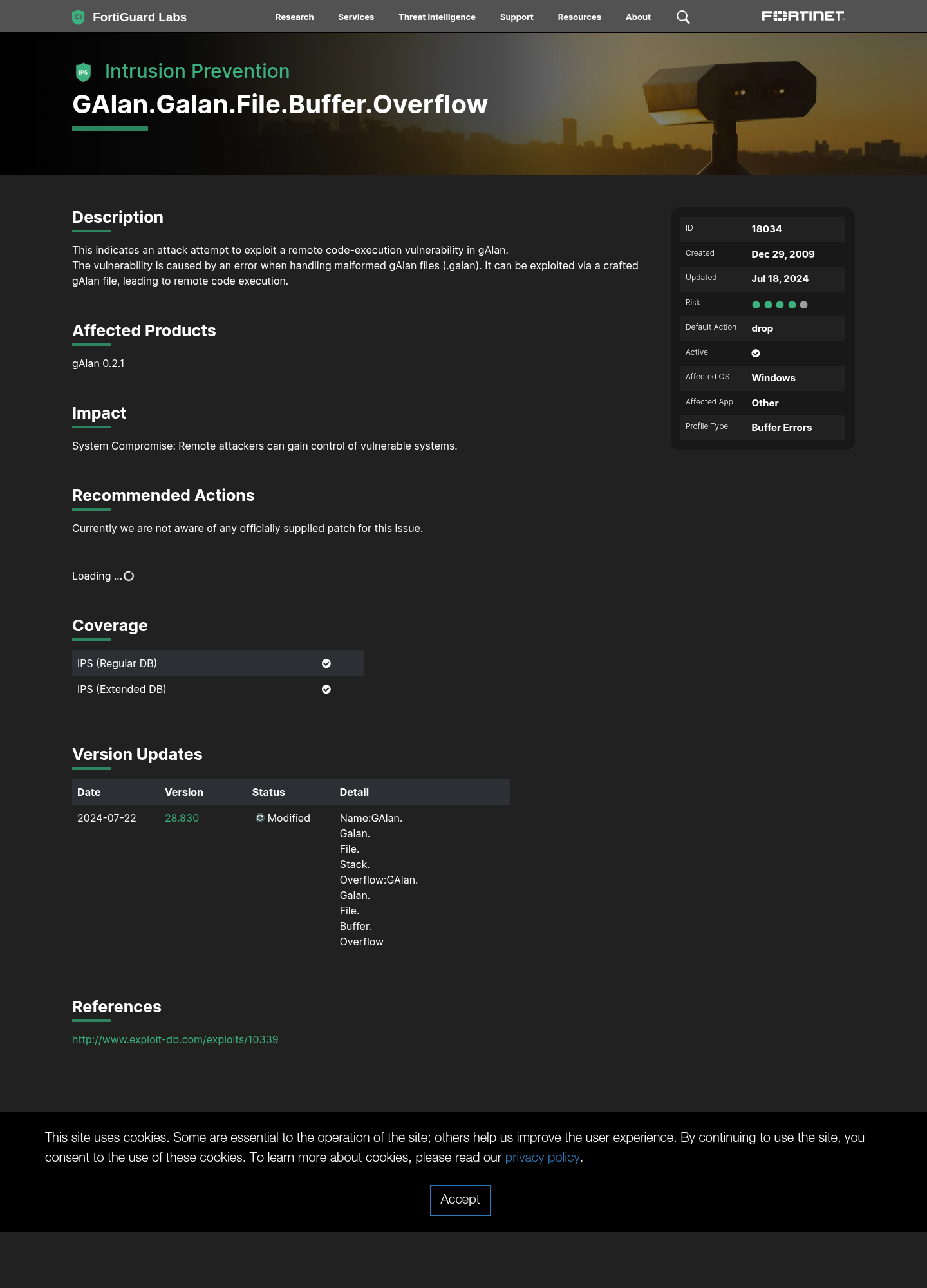Screen dimensions: 927x1288
Task: Click the Risk rating dots indicator
Action: click(780, 305)
